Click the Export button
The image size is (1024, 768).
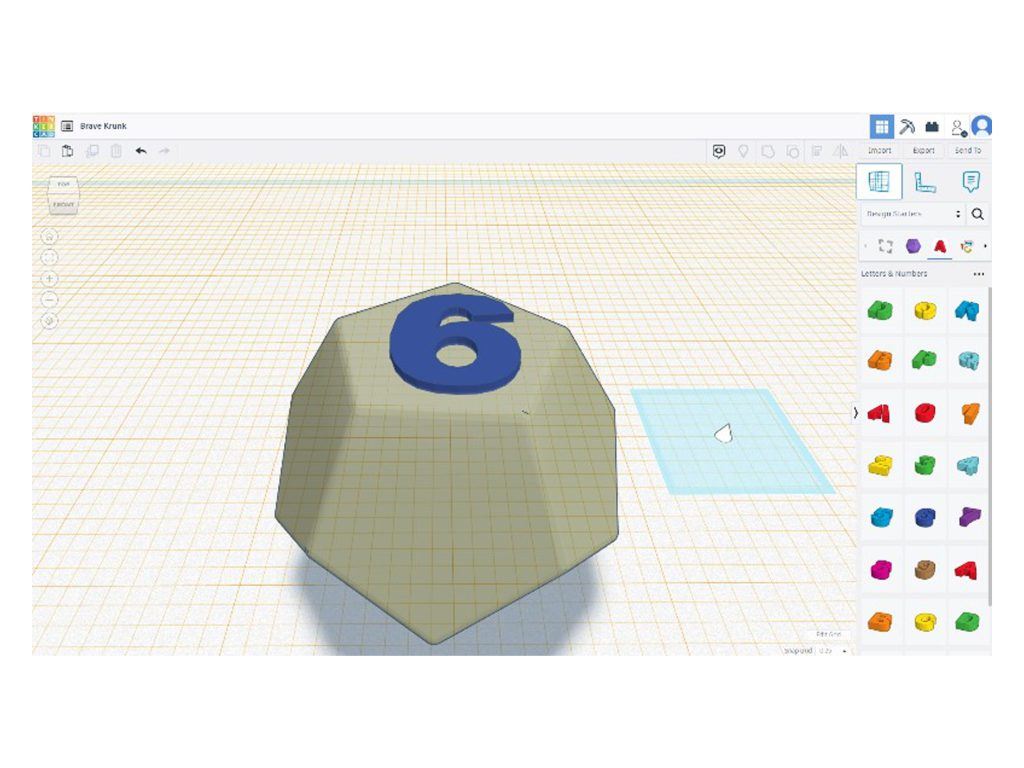click(x=923, y=150)
